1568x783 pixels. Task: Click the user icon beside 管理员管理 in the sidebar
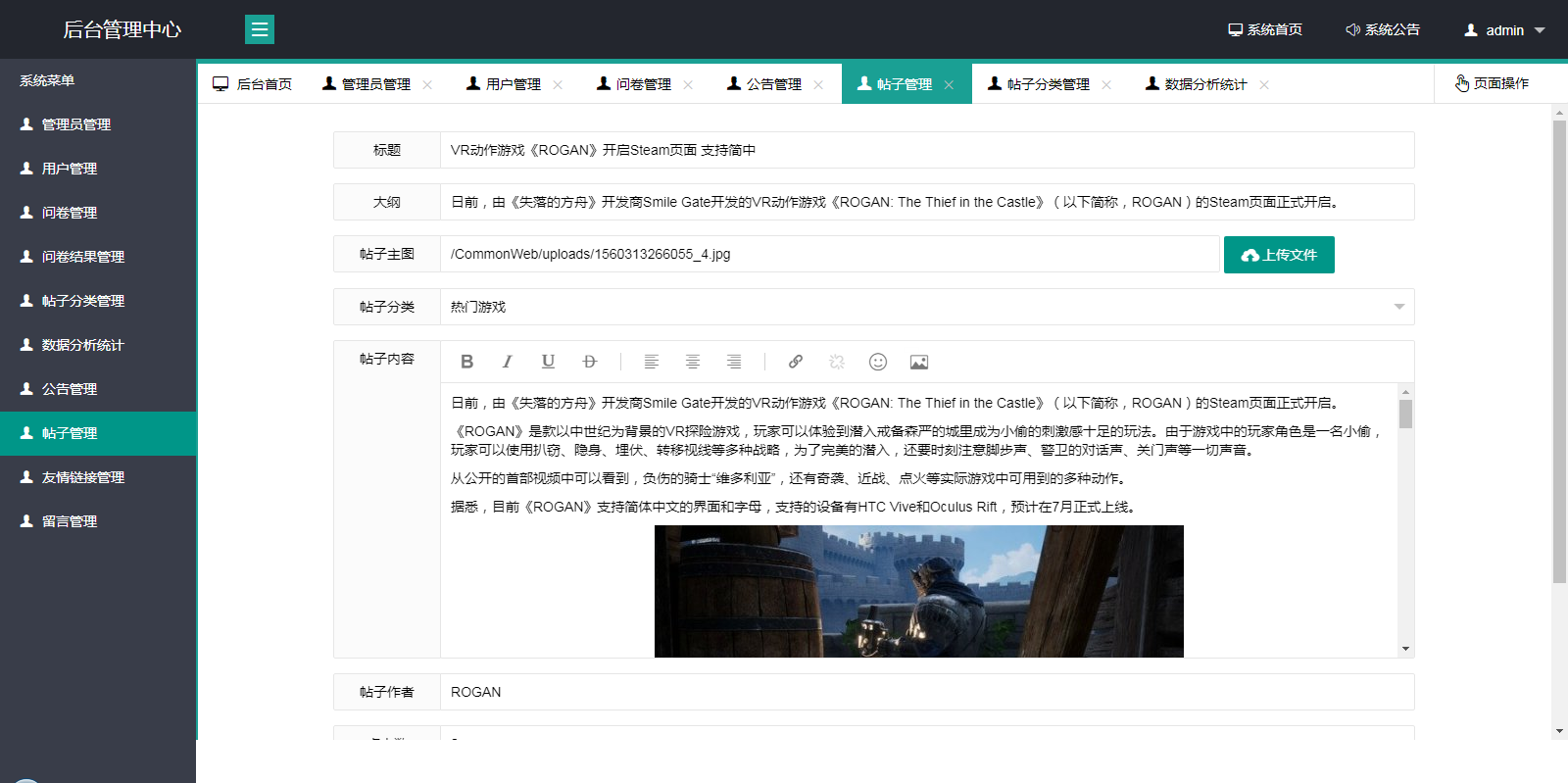[26, 124]
